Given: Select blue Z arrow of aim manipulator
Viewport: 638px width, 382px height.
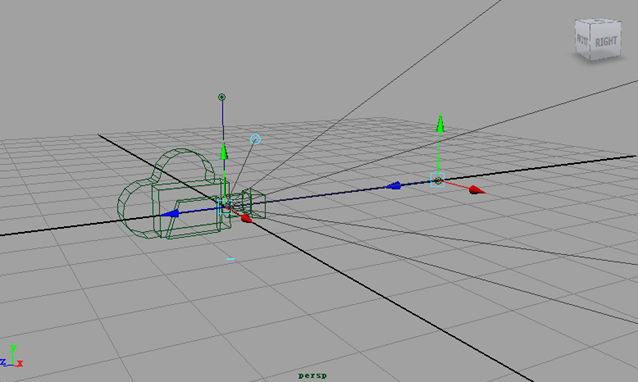Looking at the screenshot, I should point(393,186).
